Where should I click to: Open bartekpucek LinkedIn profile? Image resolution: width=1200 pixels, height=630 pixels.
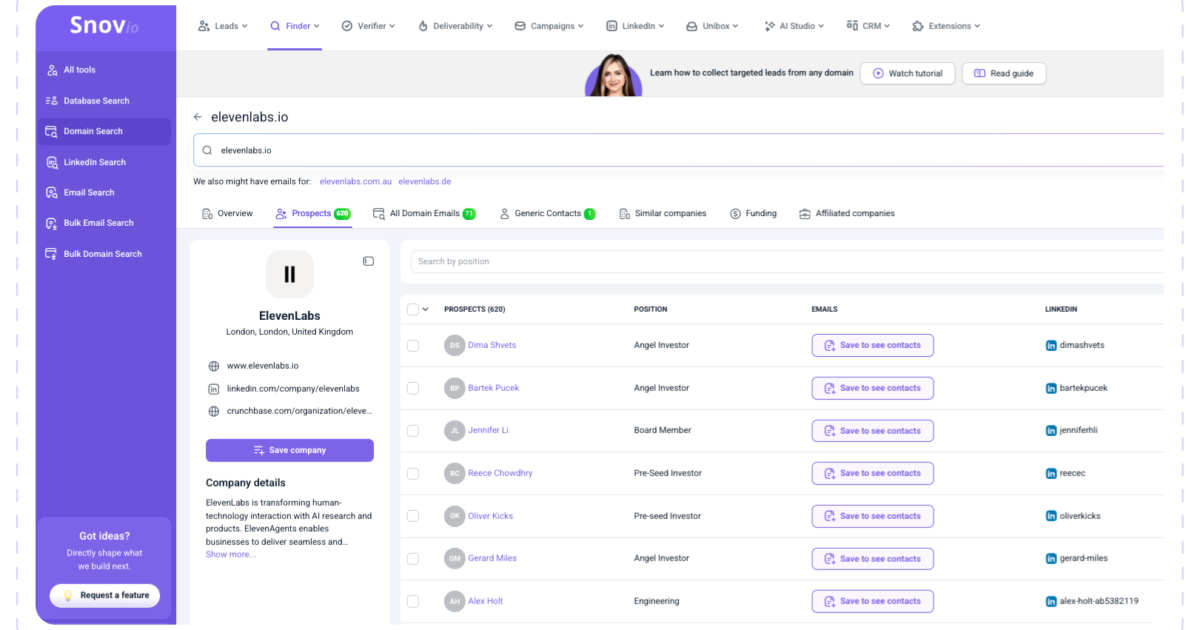coord(1076,388)
